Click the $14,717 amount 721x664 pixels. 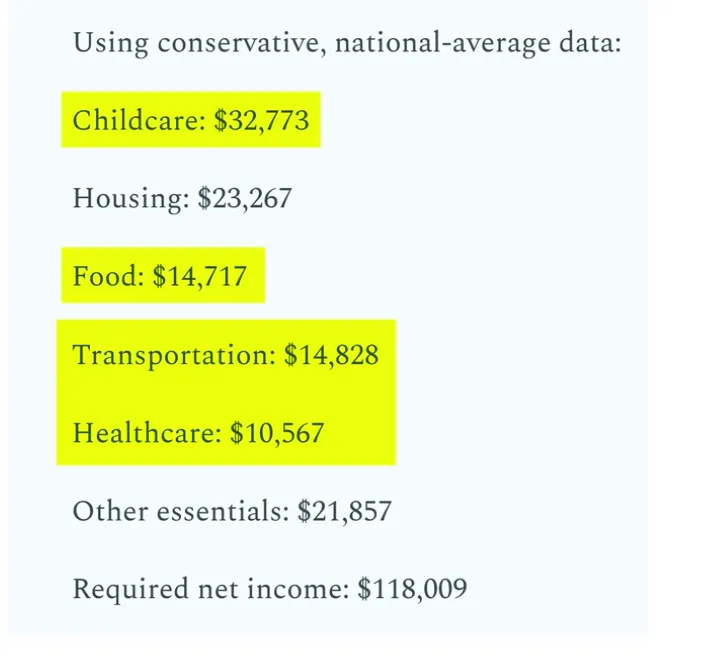[200, 277]
